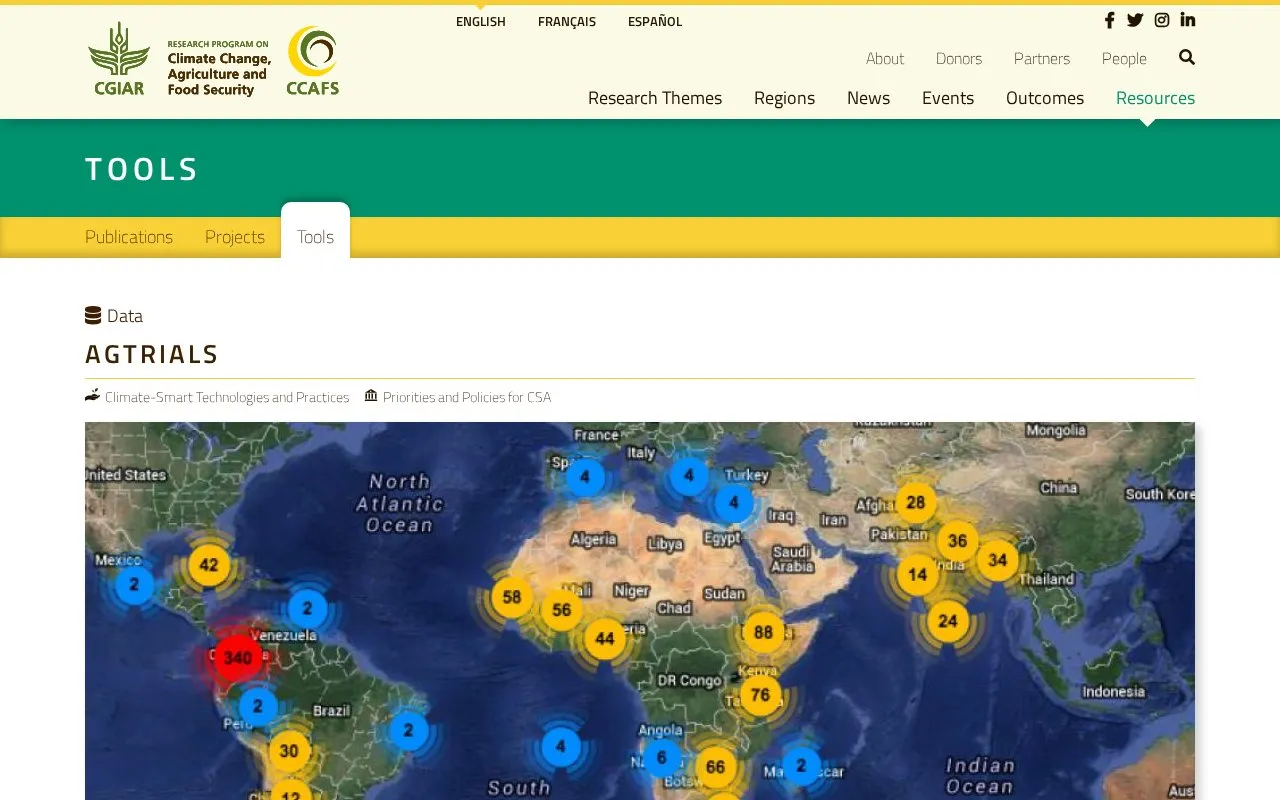The height and width of the screenshot is (800, 1280).
Task: Click the 14 cluster near Pakistan
Action: pyautogui.click(x=917, y=575)
